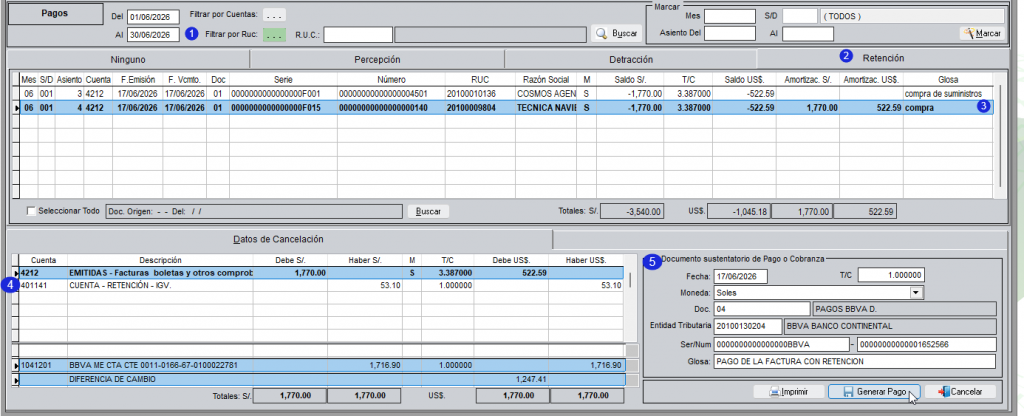Click the serie field ending BBVA

[x=780, y=344]
